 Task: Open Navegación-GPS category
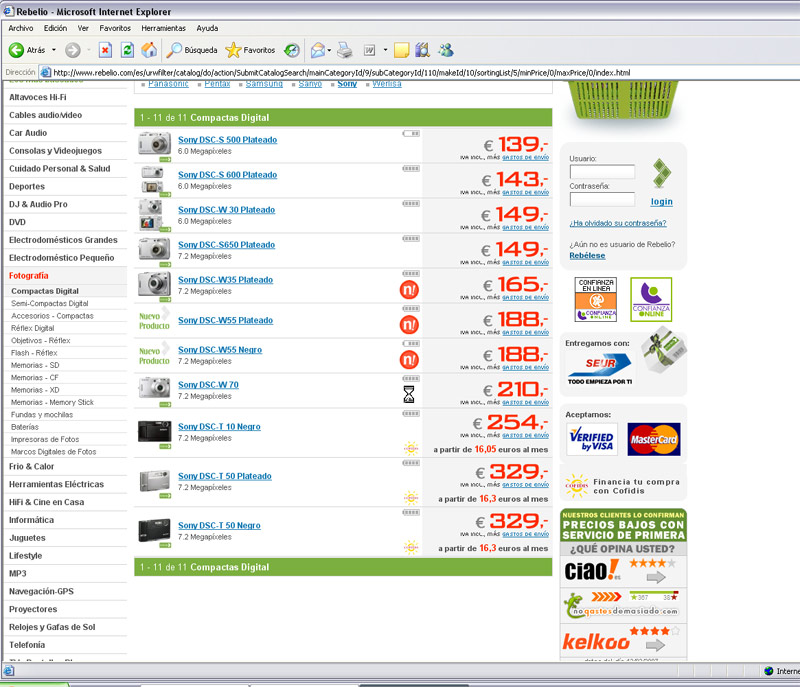41,591
